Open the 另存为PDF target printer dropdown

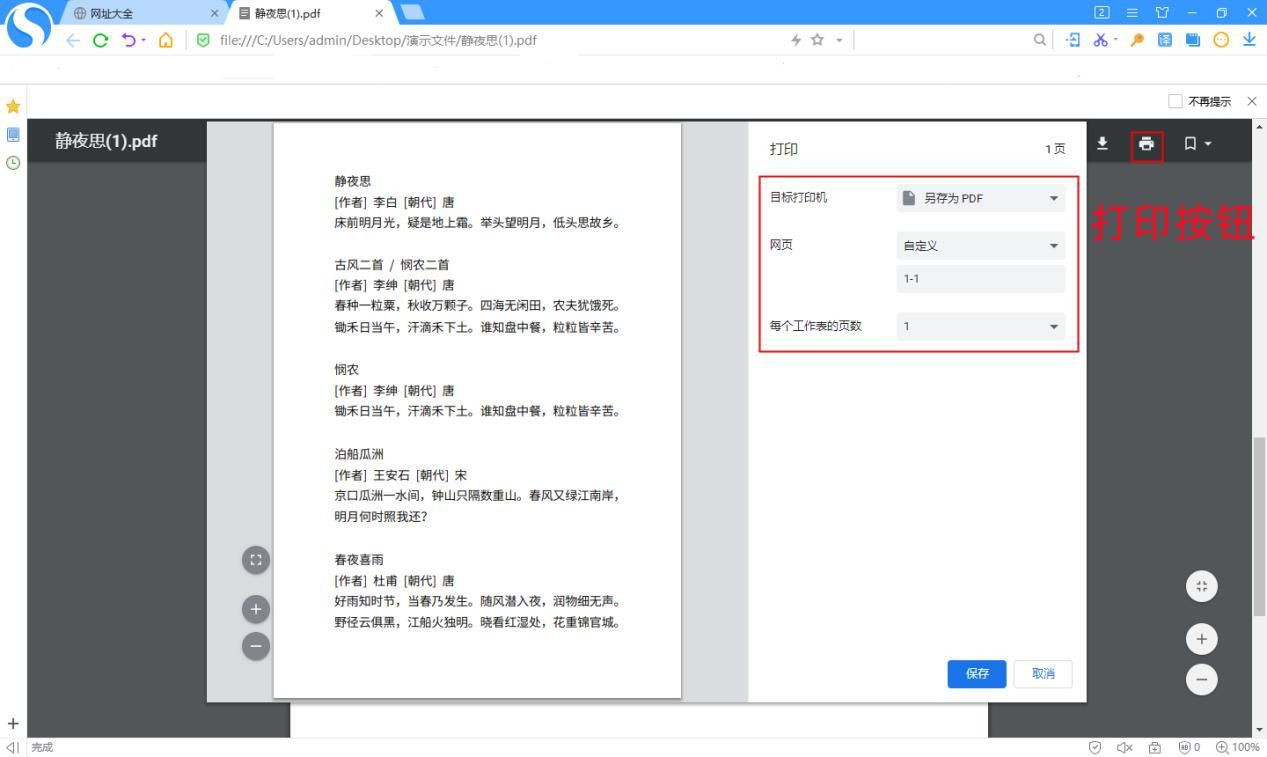pyautogui.click(x=979, y=198)
